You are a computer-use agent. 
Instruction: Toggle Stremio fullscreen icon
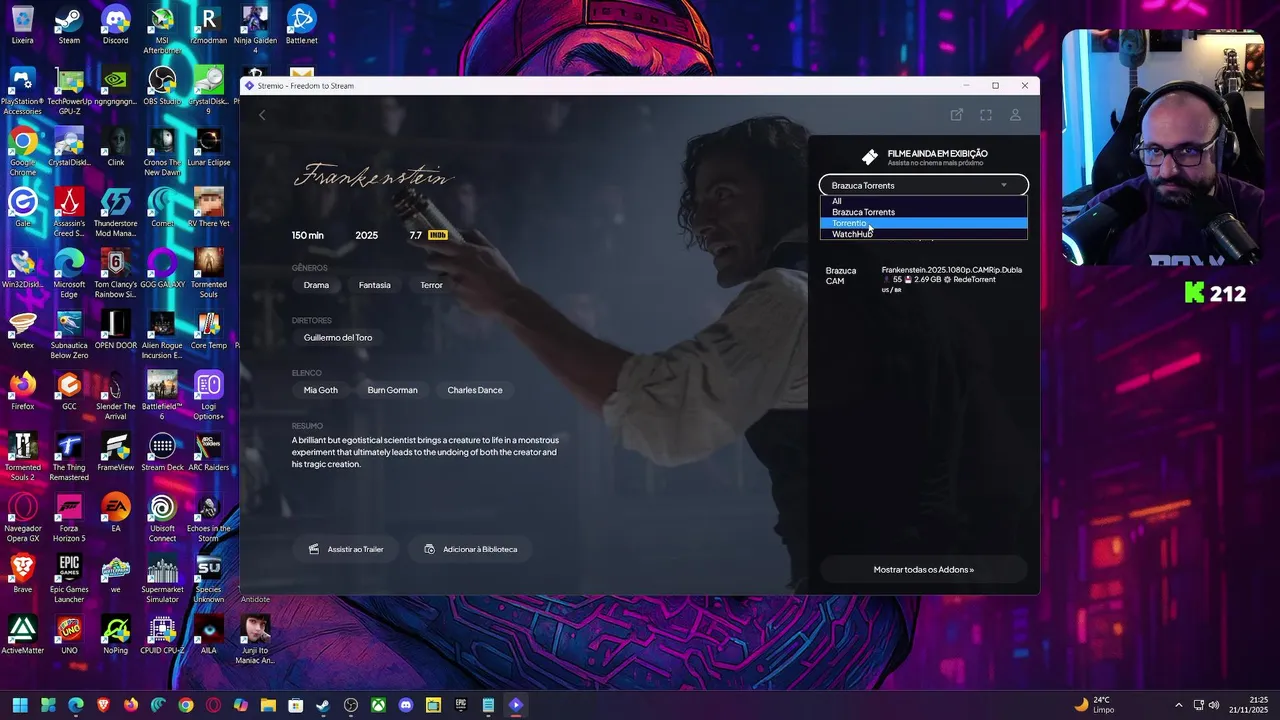tap(986, 115)
